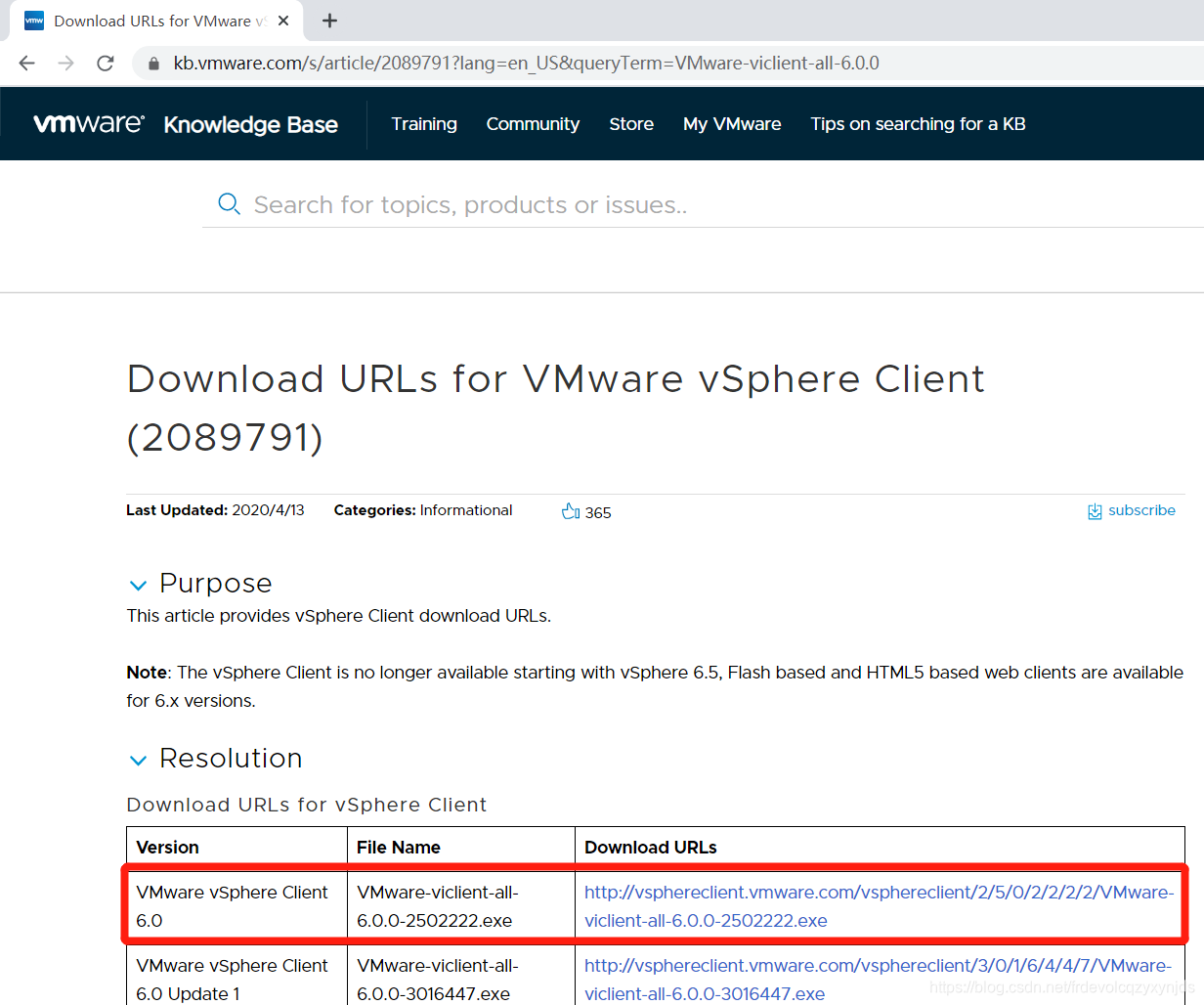
Task: Click the Categories: Informational text
Action: pyautogui.click(x=423, y=510)
